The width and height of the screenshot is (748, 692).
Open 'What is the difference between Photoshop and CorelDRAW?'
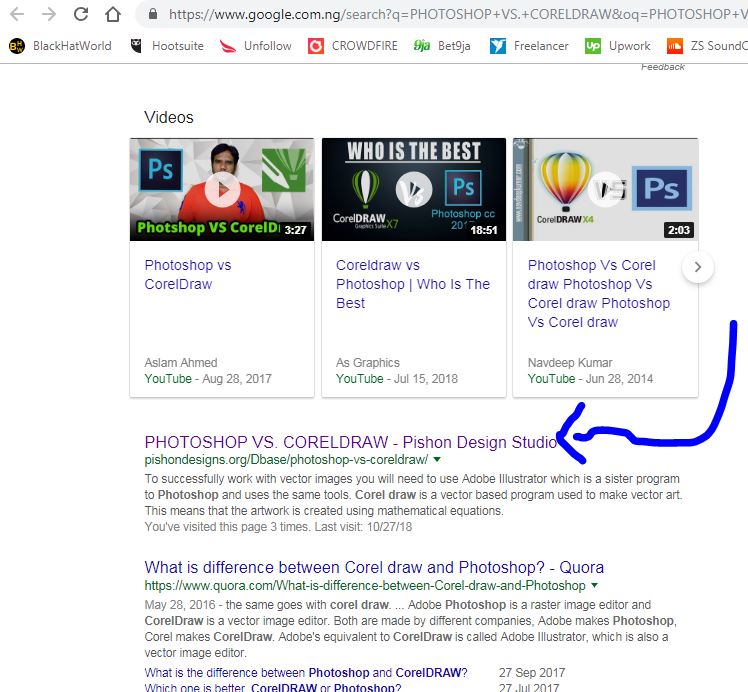pyautogui.click(x=306, y=672)
